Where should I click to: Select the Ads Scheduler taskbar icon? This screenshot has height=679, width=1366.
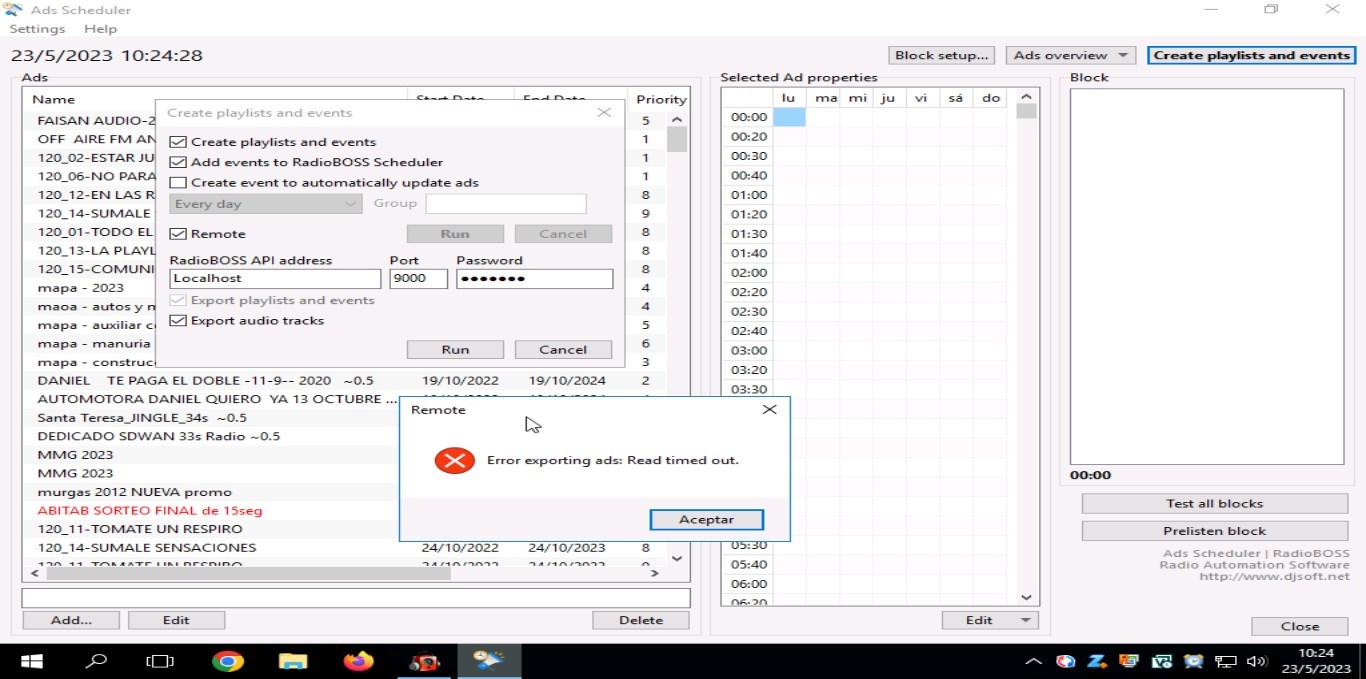pos(489,661)
